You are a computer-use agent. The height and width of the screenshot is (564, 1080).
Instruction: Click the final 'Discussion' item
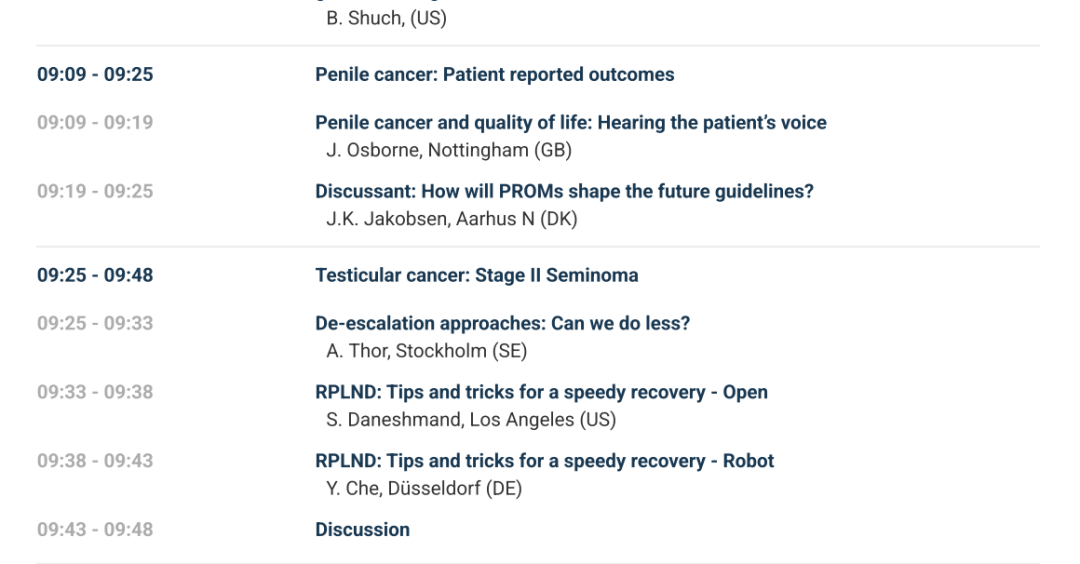tap(362, 530)
